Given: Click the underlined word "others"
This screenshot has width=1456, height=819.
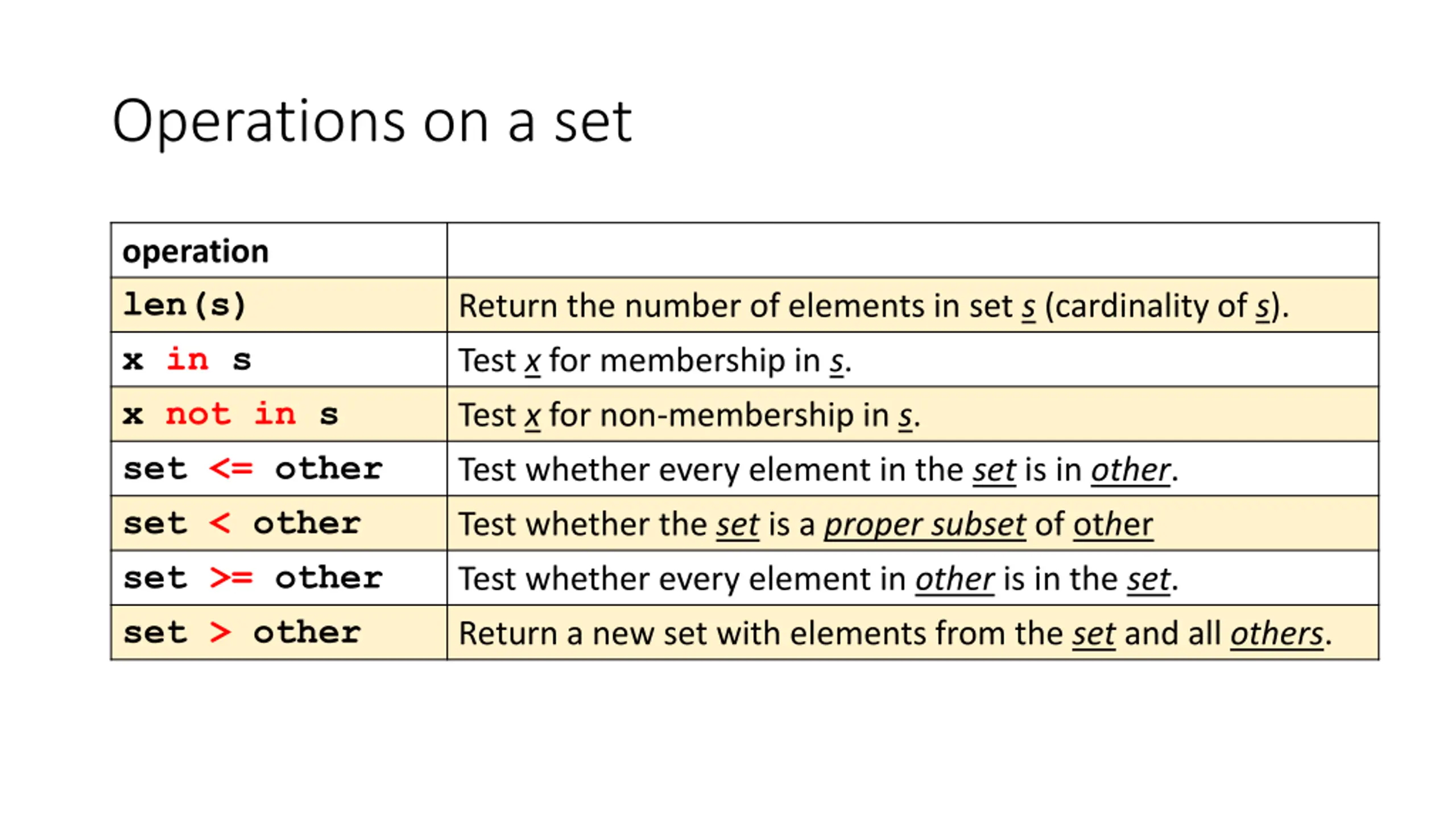Looking at the screenshot, I should 1276,634.
